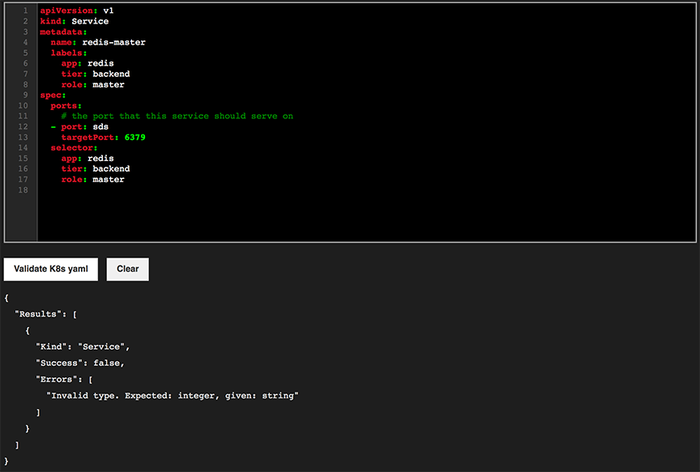Viewport: 700px width, 472px height.
Task: Place cursor on the 'sds' port value
Action: [101, 126]
